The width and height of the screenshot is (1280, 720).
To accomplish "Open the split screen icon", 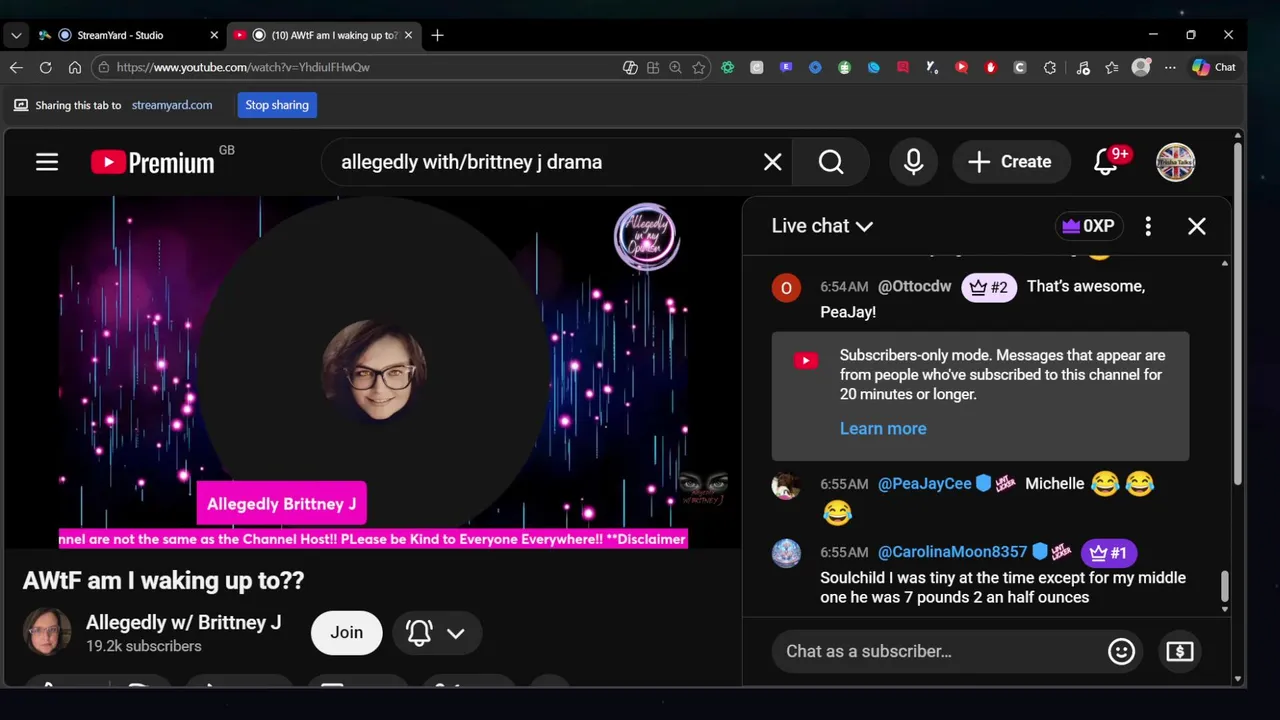I will point(653,67).
